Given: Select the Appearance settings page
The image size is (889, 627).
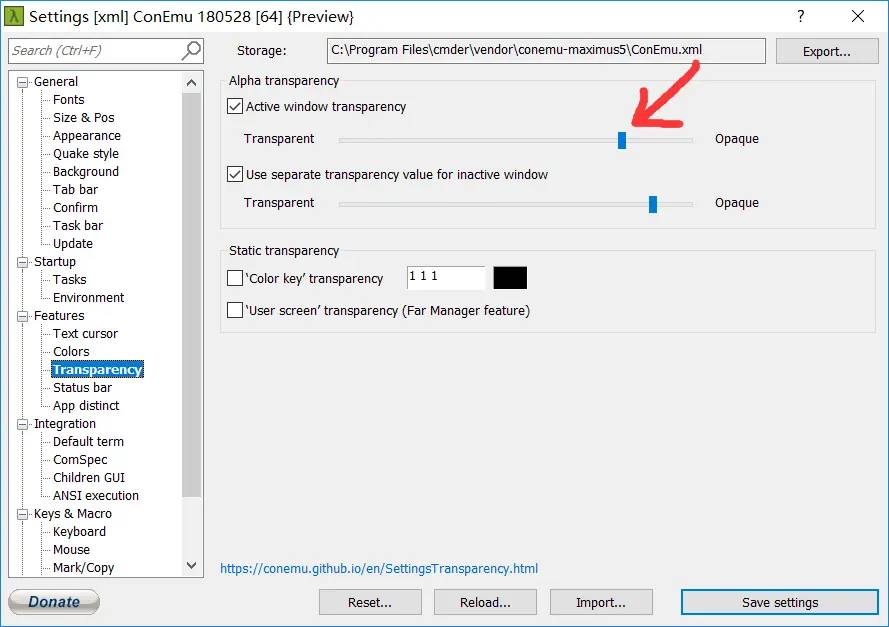Looking at the screenshot, I should click(87, 136).
